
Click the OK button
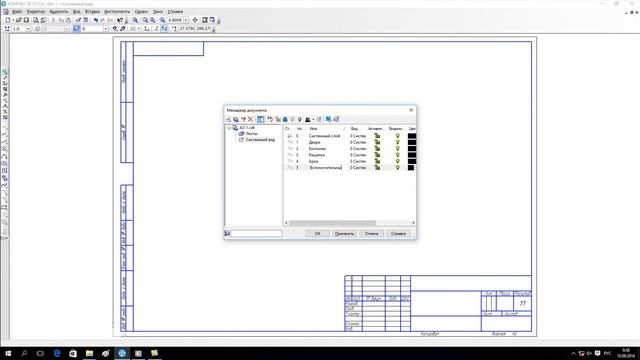[317, 233]
